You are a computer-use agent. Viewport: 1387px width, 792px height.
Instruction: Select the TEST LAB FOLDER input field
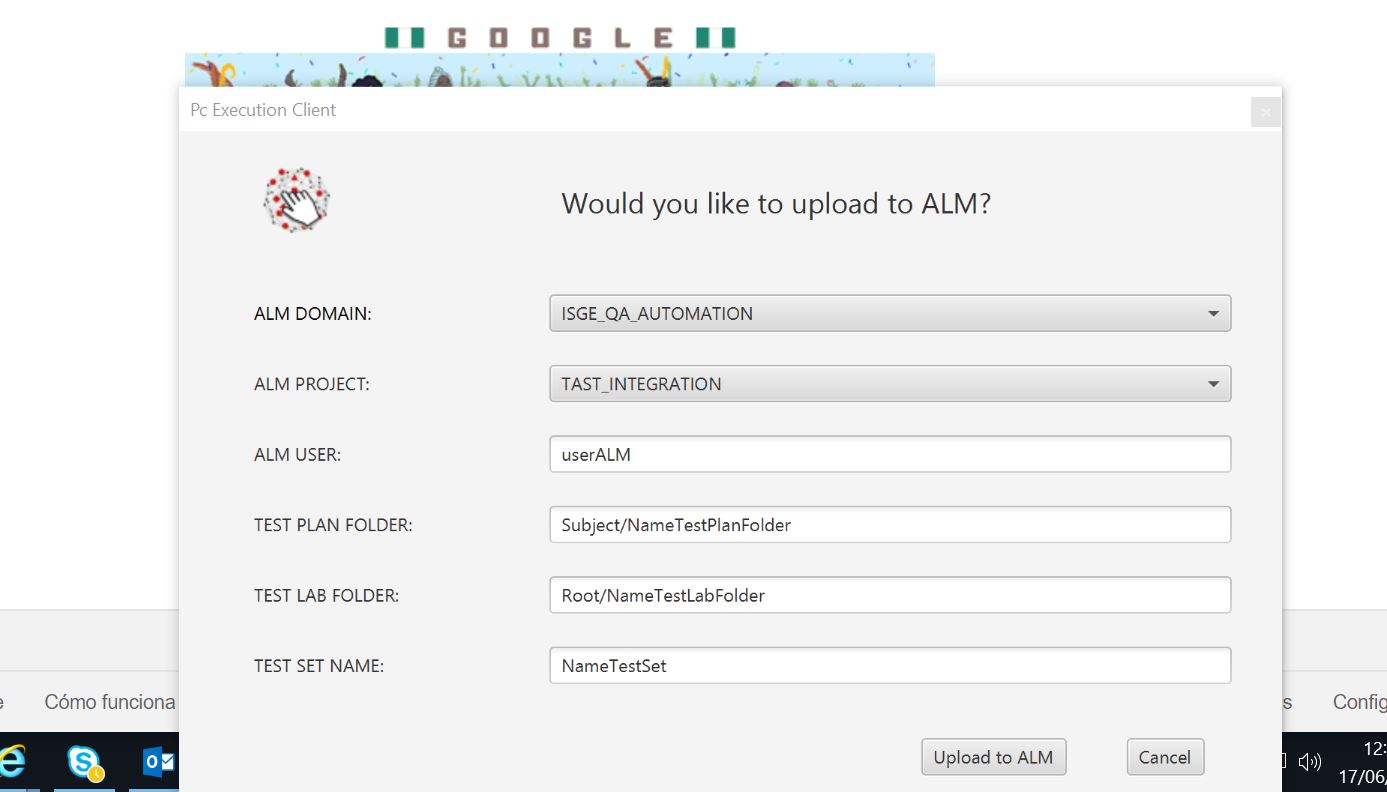pyautogui.click(x=889, y=595)
